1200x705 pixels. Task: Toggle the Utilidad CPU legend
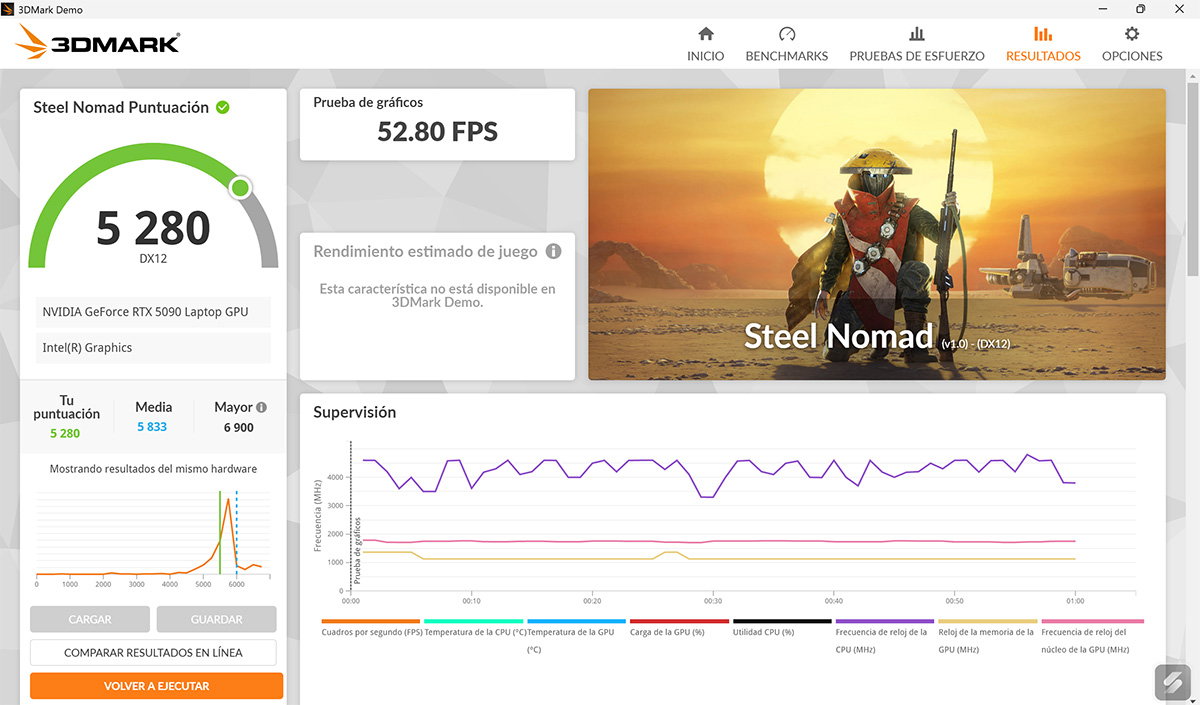tap(782, 628)
